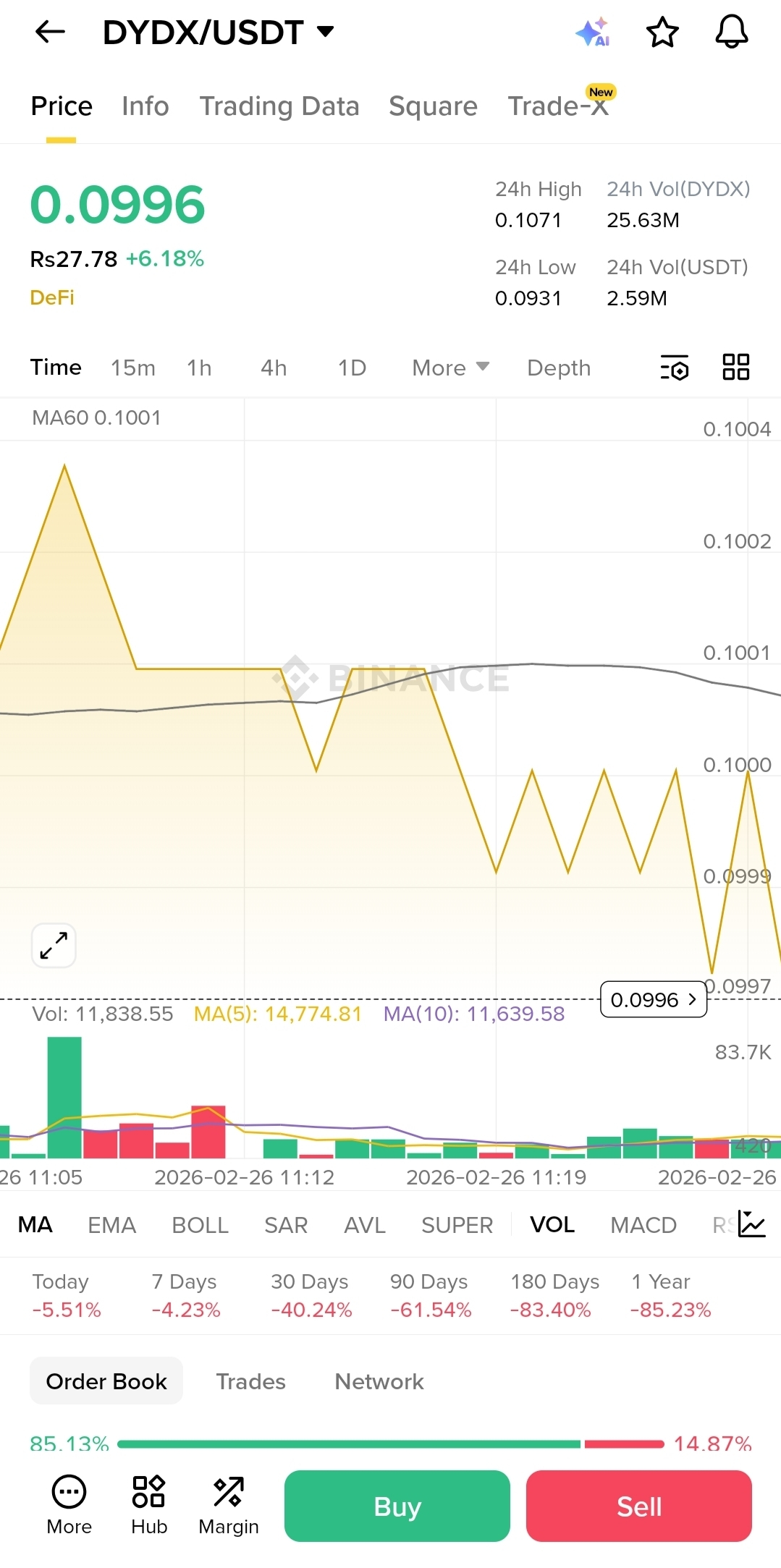The width and height of the screenshot is (781, 1568).
Task: Toggle the BOLL indicator
Action: point(200,1225)
